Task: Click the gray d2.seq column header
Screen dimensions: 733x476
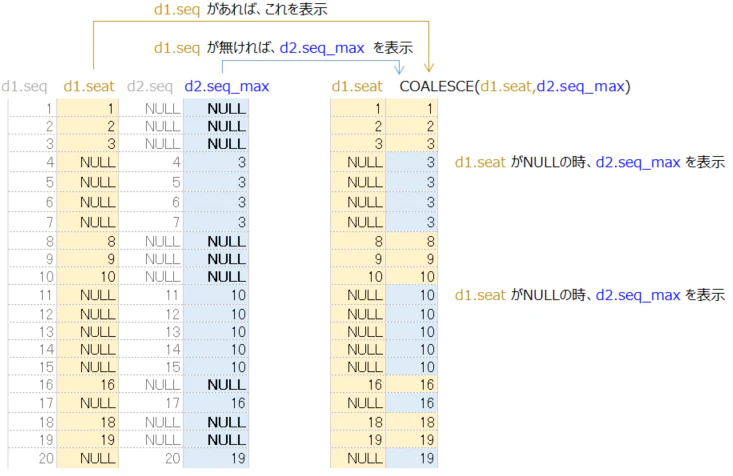Action: [x=150, y=87]
